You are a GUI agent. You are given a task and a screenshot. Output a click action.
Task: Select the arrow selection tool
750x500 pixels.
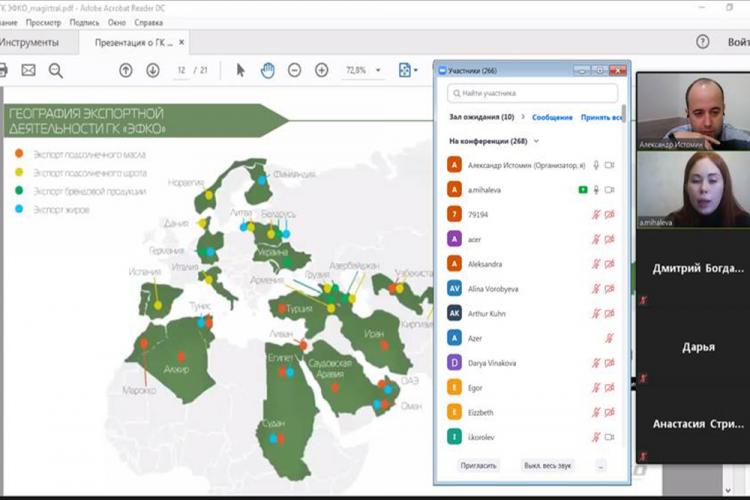(x=240, y=70)
